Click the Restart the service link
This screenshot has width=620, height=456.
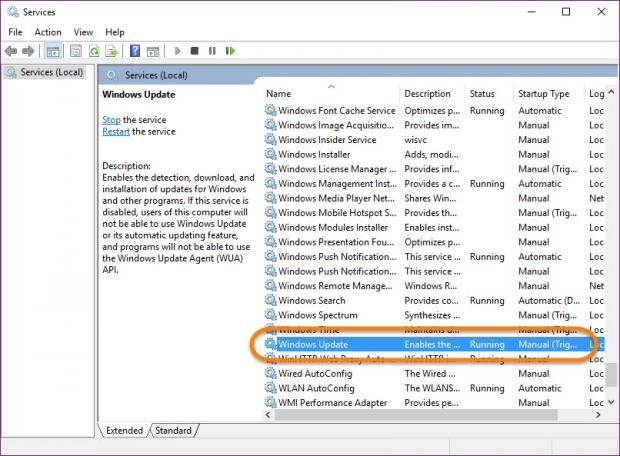[x=116, y=132]
